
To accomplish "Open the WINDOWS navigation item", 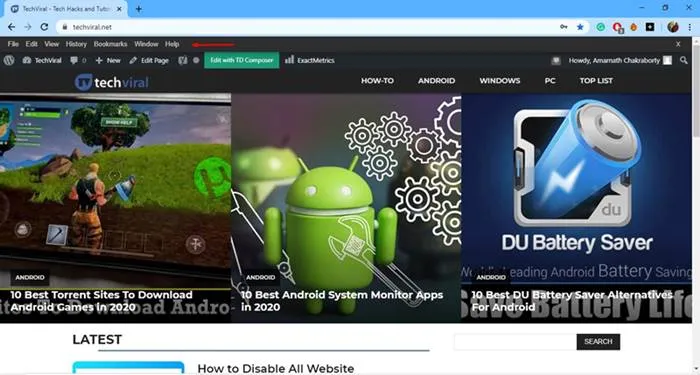I will 500,81.
